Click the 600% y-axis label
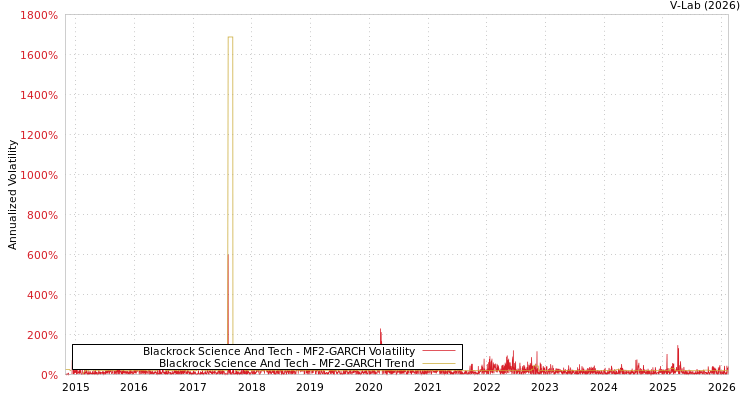 (43, 255)
